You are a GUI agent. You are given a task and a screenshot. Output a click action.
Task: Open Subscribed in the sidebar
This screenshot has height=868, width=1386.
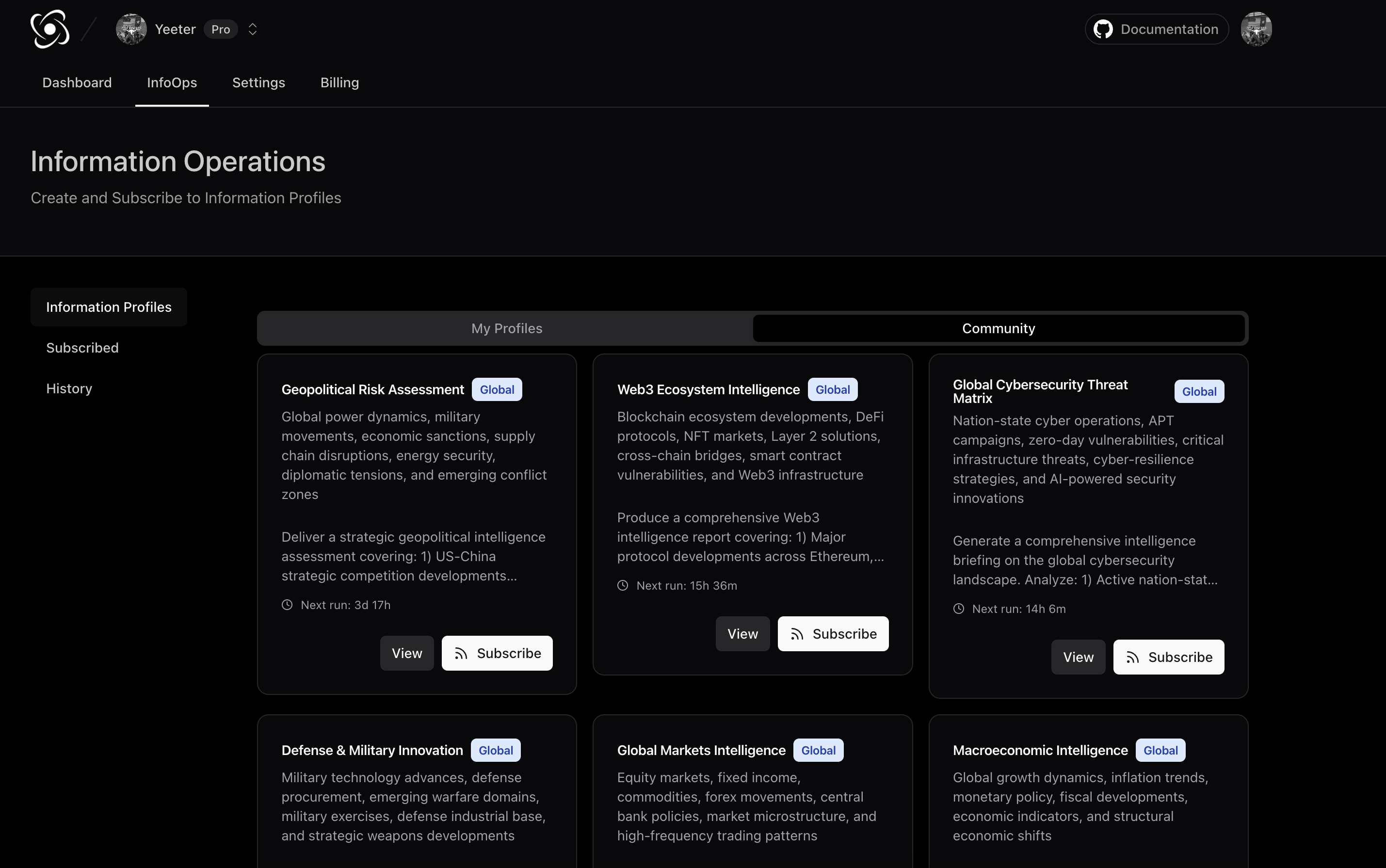pos(82,348)
